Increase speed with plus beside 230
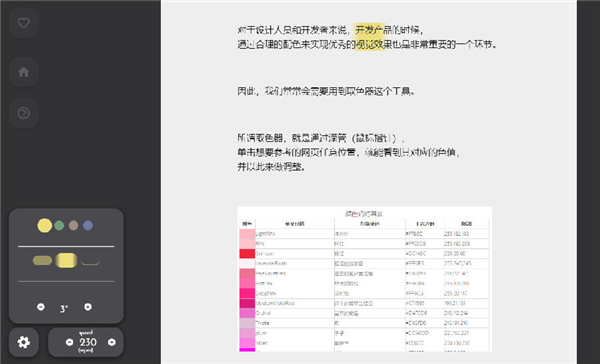Screen dimensions: 600x364 coord(112,342)
